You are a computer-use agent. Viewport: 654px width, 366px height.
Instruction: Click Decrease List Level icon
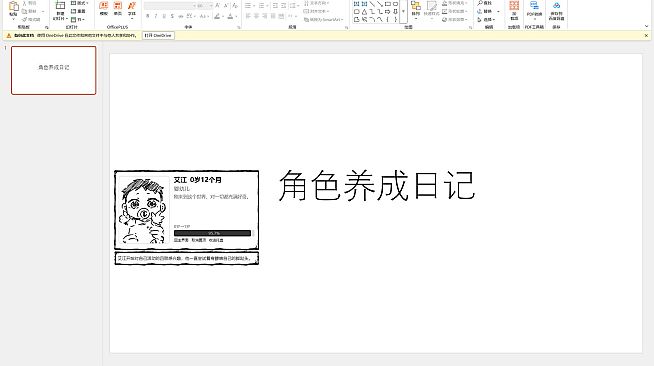(x=275, y=5)
